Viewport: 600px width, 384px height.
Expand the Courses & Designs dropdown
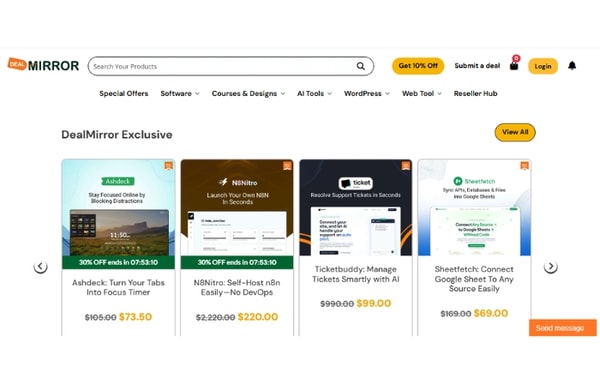248,94
